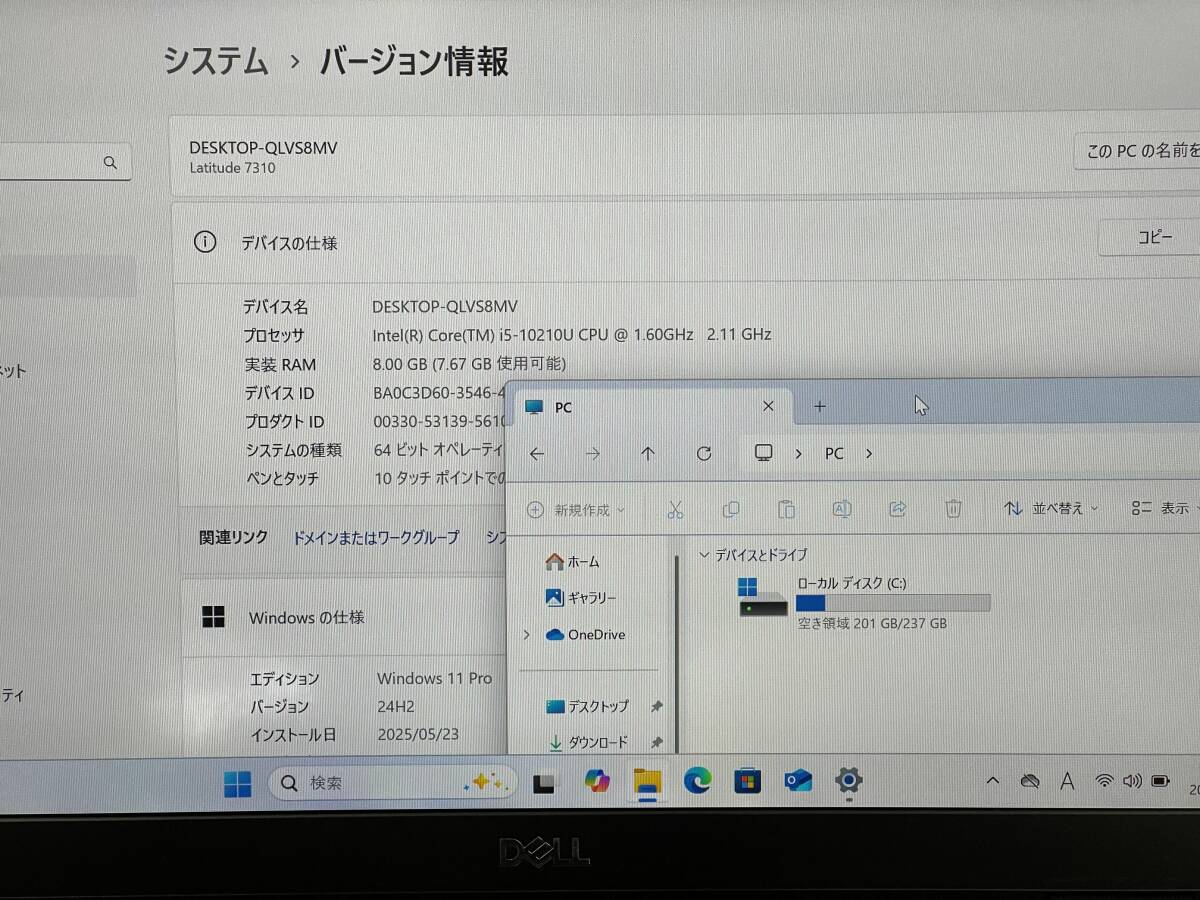The width and height of the screenshot is (1200, 900).
Task: Show hidden tray icons chevron
Action: [992, 781]
